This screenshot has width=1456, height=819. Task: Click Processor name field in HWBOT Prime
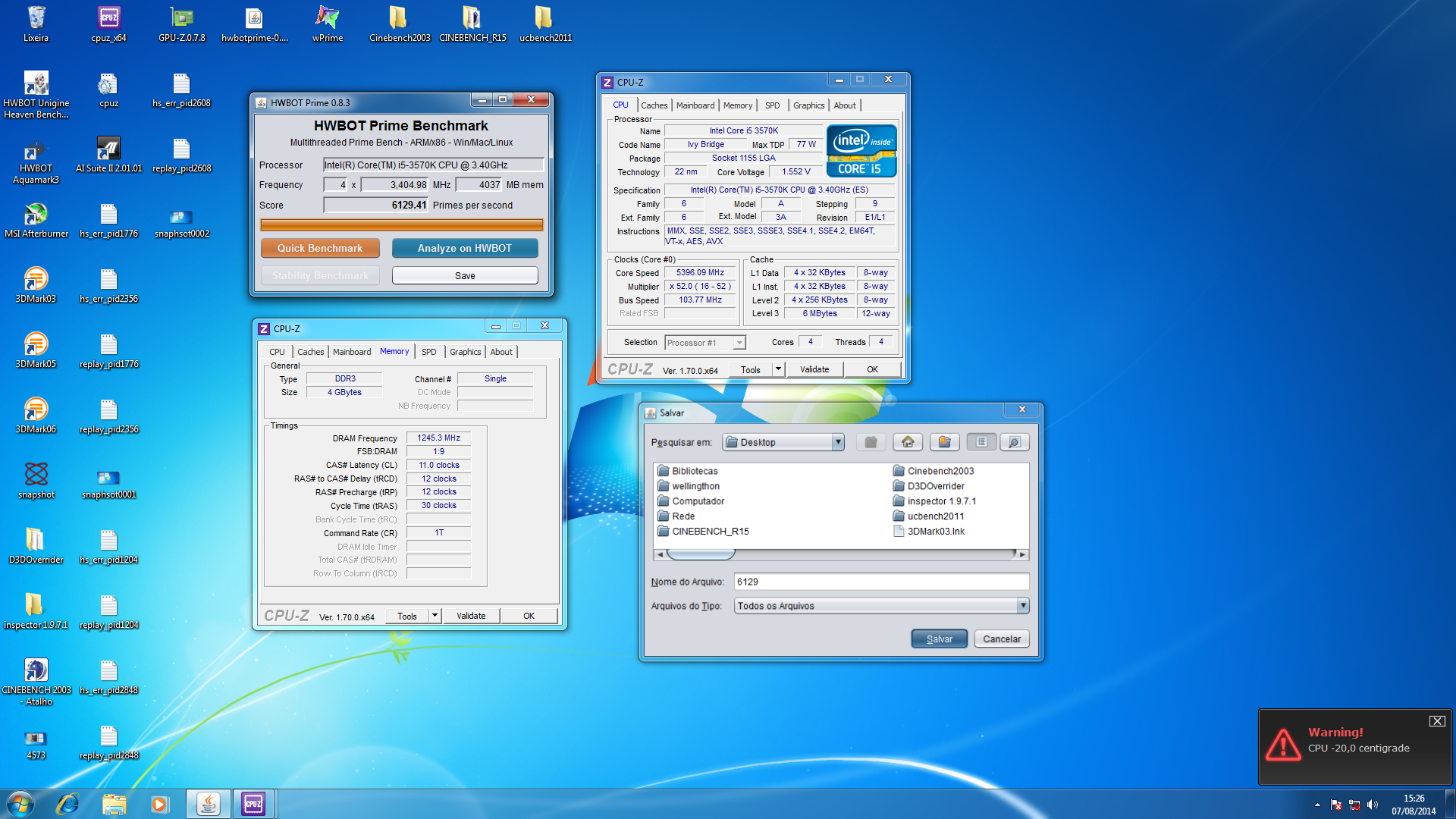(x=433, y=165)
